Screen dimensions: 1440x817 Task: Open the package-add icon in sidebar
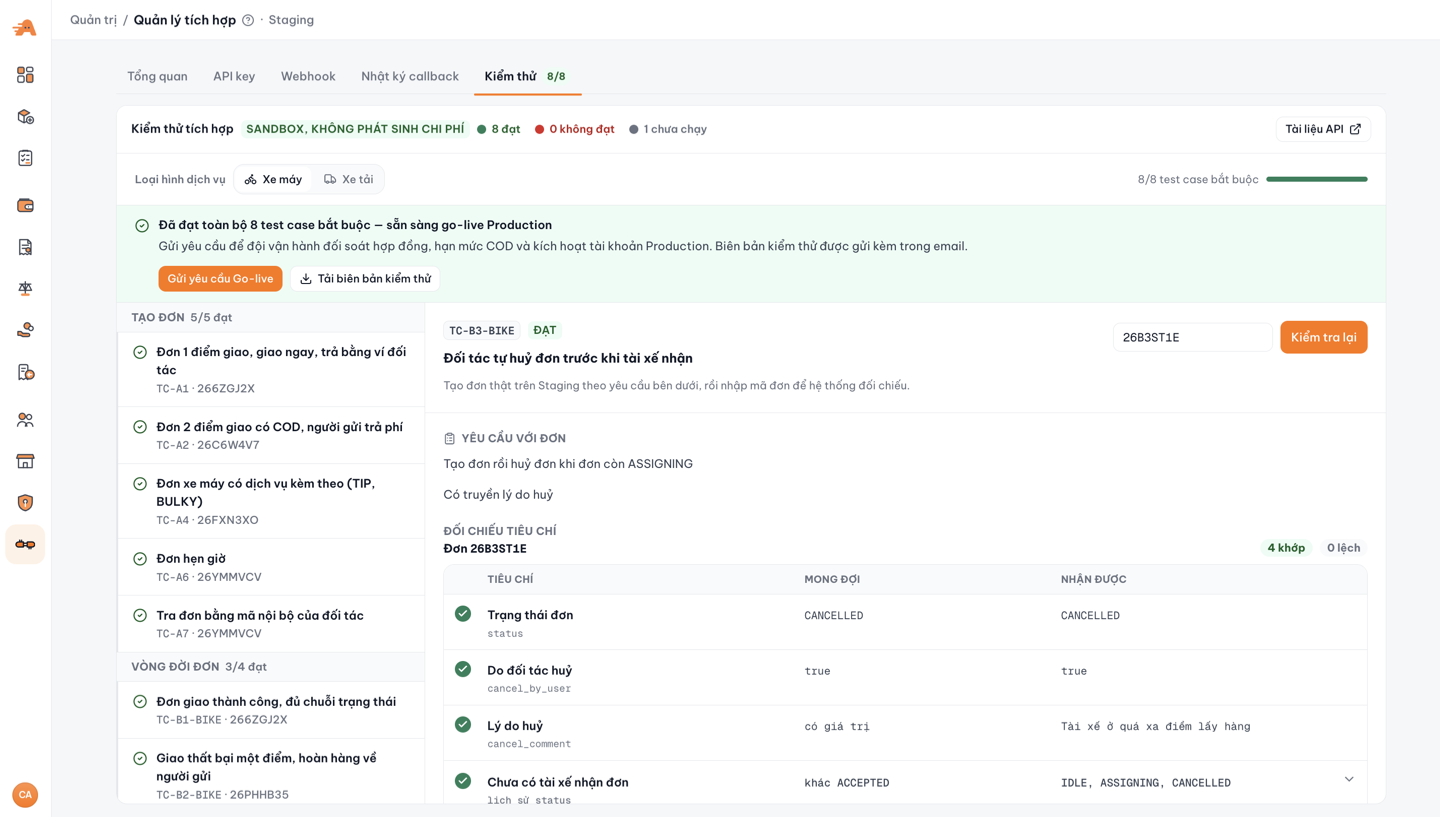(x=25, y=117)
